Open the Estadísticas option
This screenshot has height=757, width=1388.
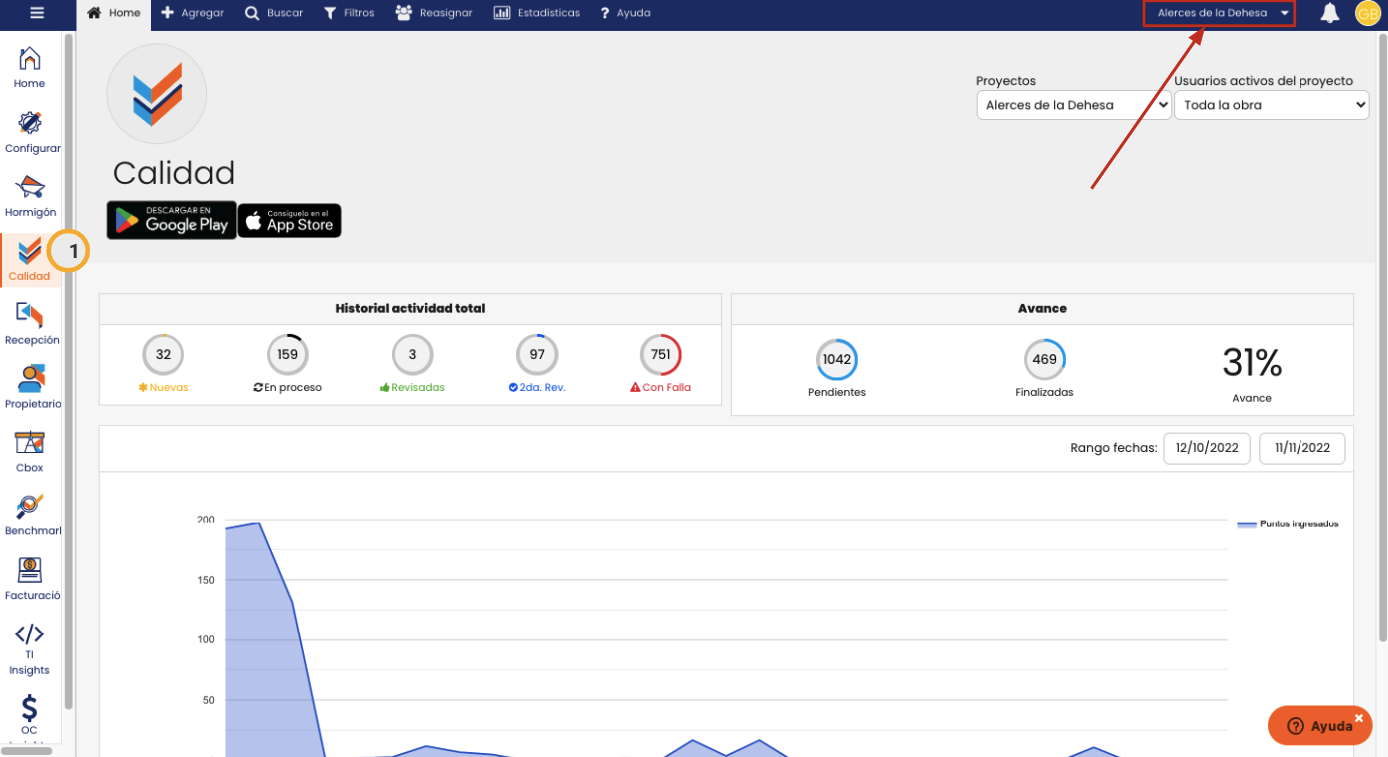537,13
